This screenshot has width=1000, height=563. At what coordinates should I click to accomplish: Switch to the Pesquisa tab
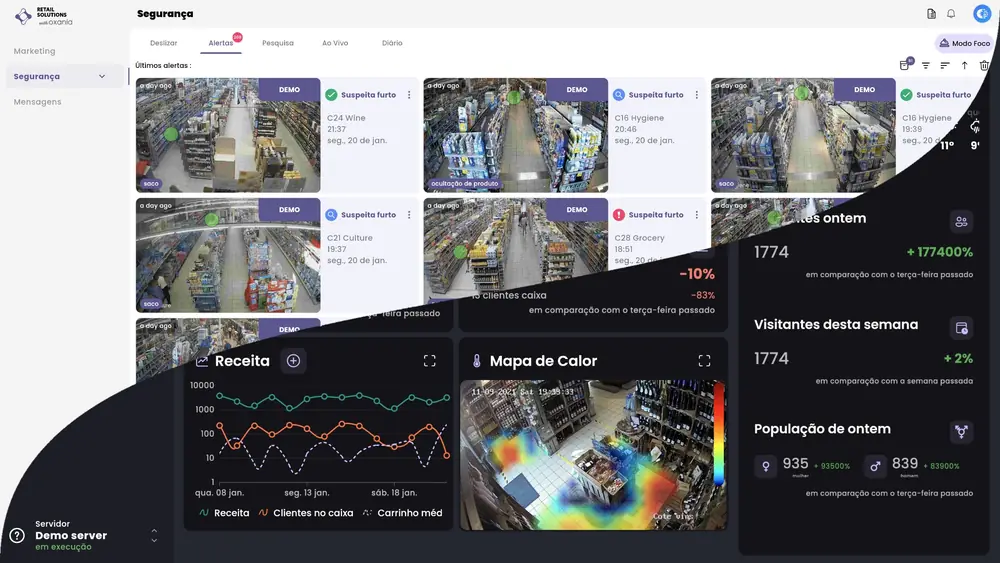tap(277, 43)
